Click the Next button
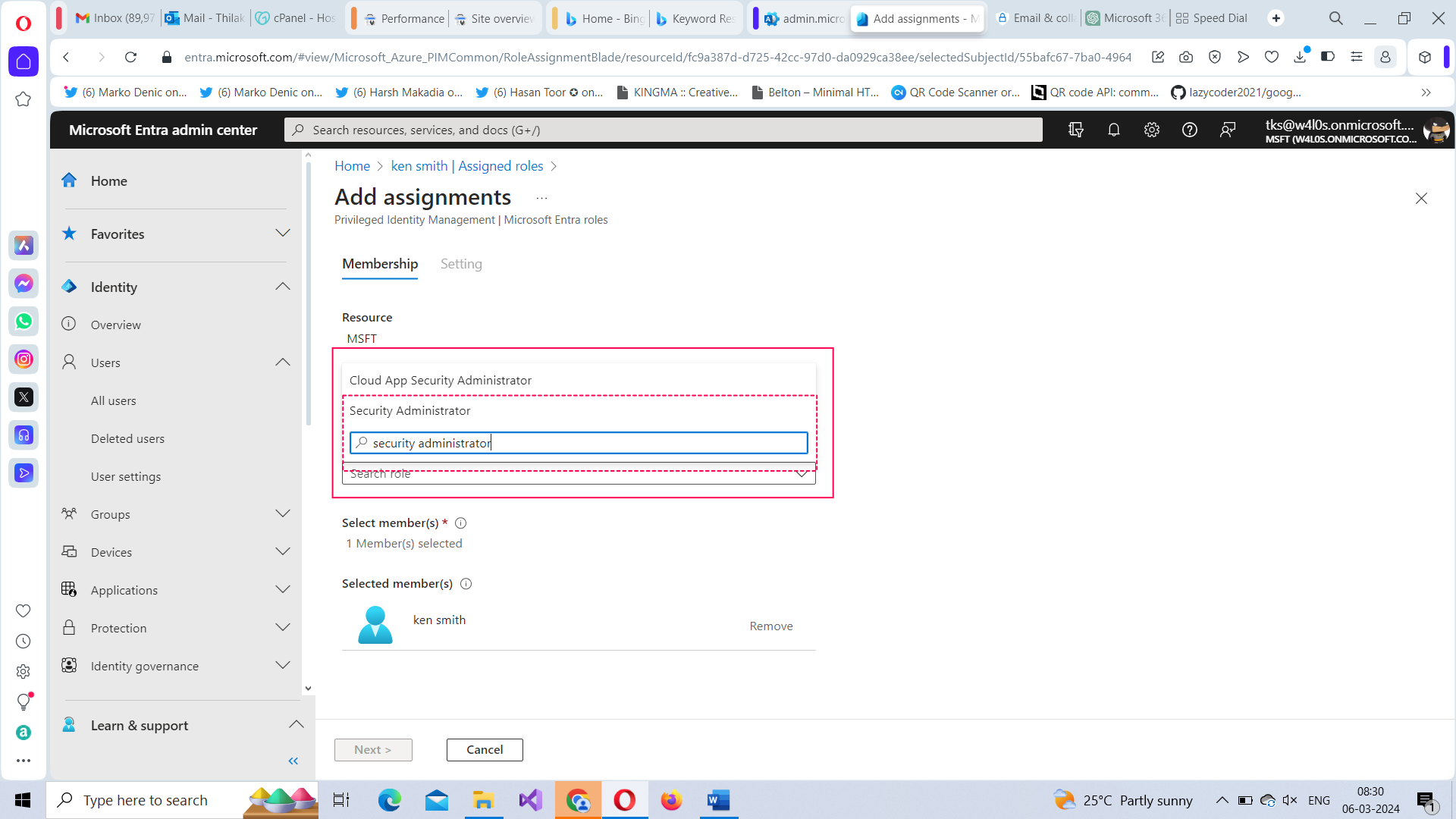Screen dimensions: 1456x819 pyautogui.click(x=373, y=749)
